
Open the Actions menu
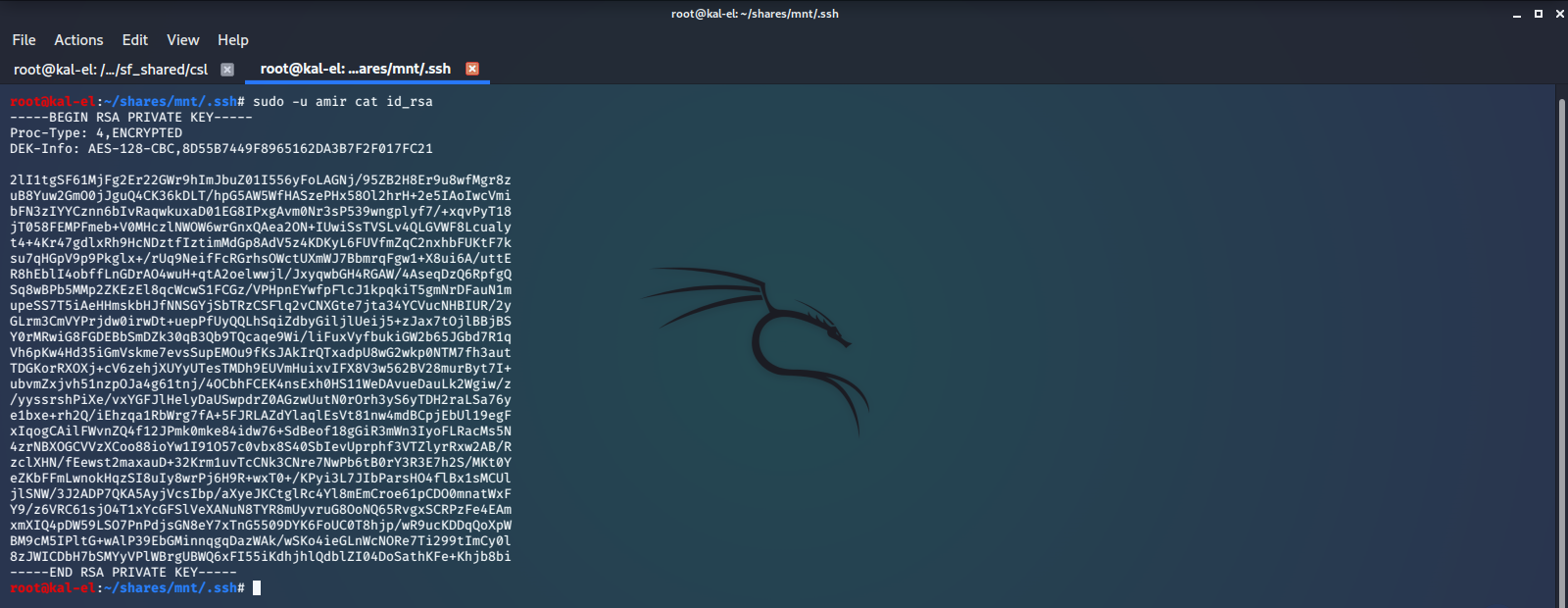[78, 40]
